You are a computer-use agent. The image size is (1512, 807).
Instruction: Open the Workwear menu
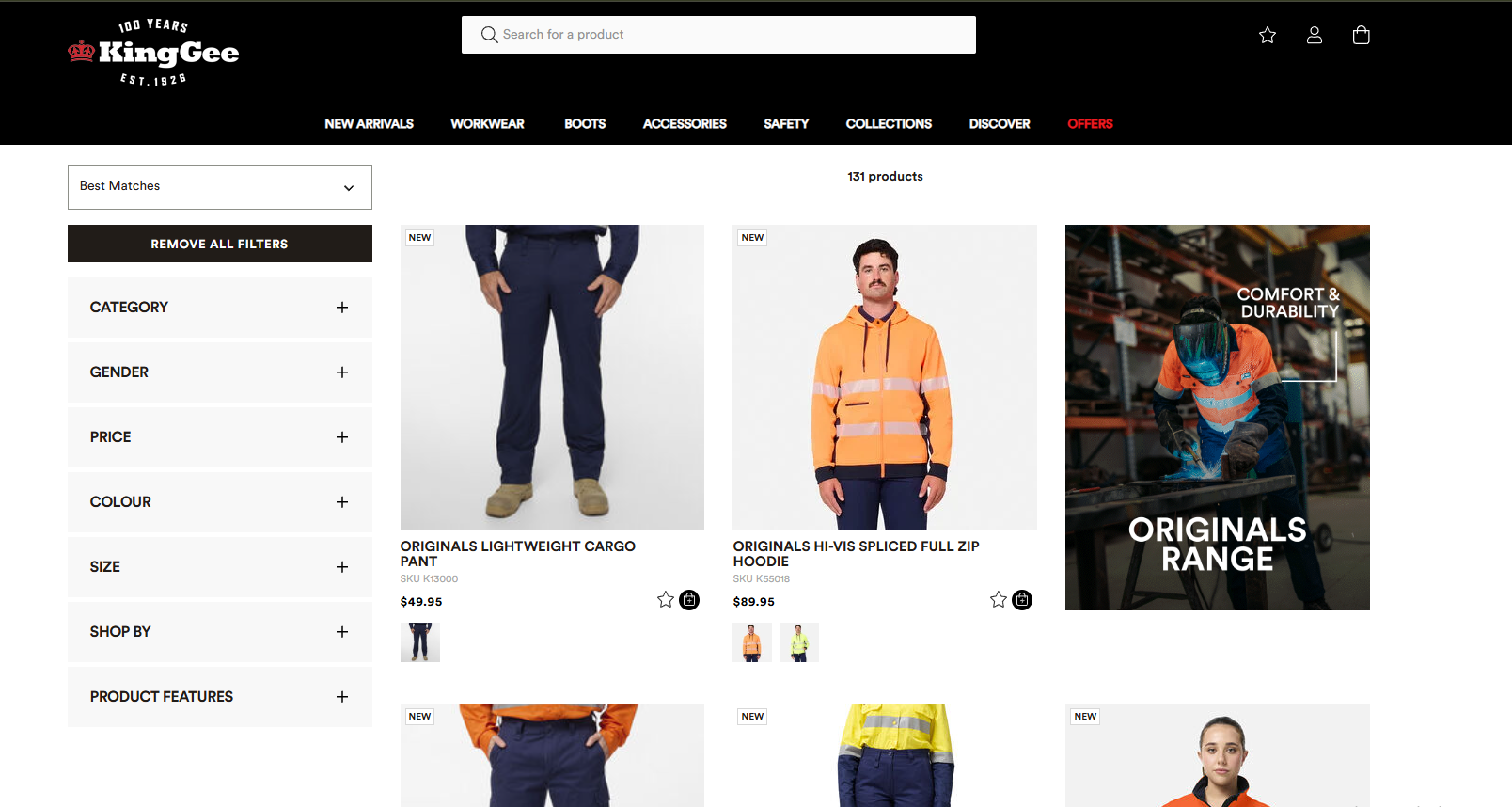487,124
